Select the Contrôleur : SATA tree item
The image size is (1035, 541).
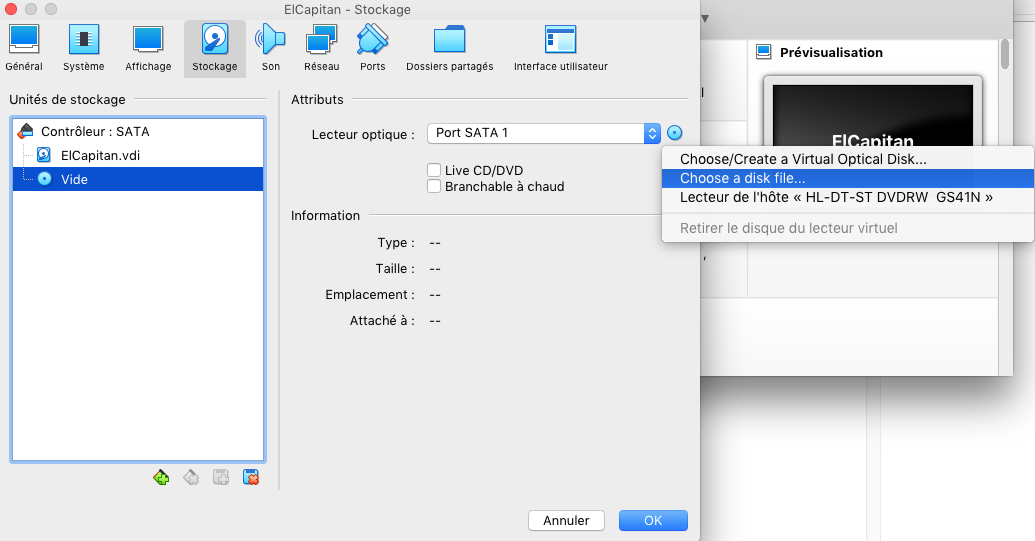pyautogui.click(x=138, y=131)
